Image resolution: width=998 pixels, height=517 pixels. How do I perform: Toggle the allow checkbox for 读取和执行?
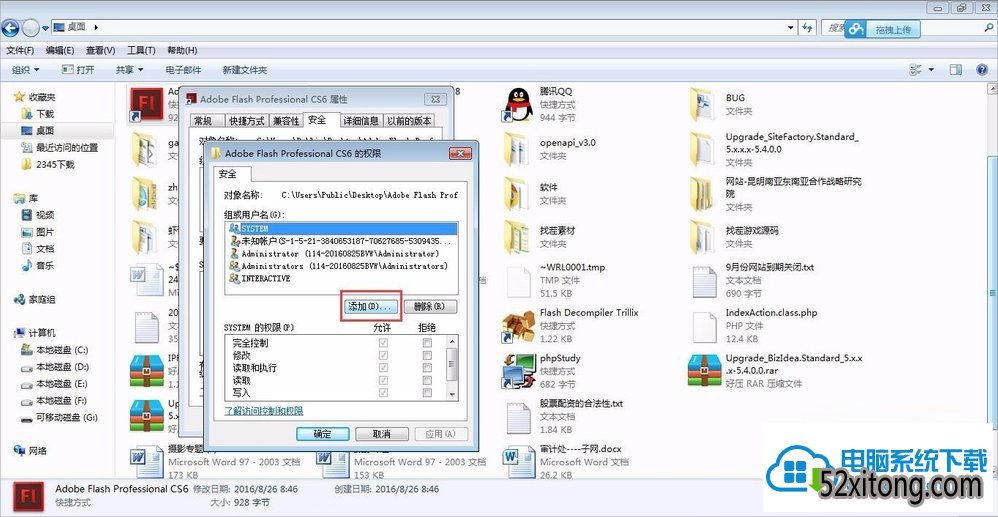(383, 368)
